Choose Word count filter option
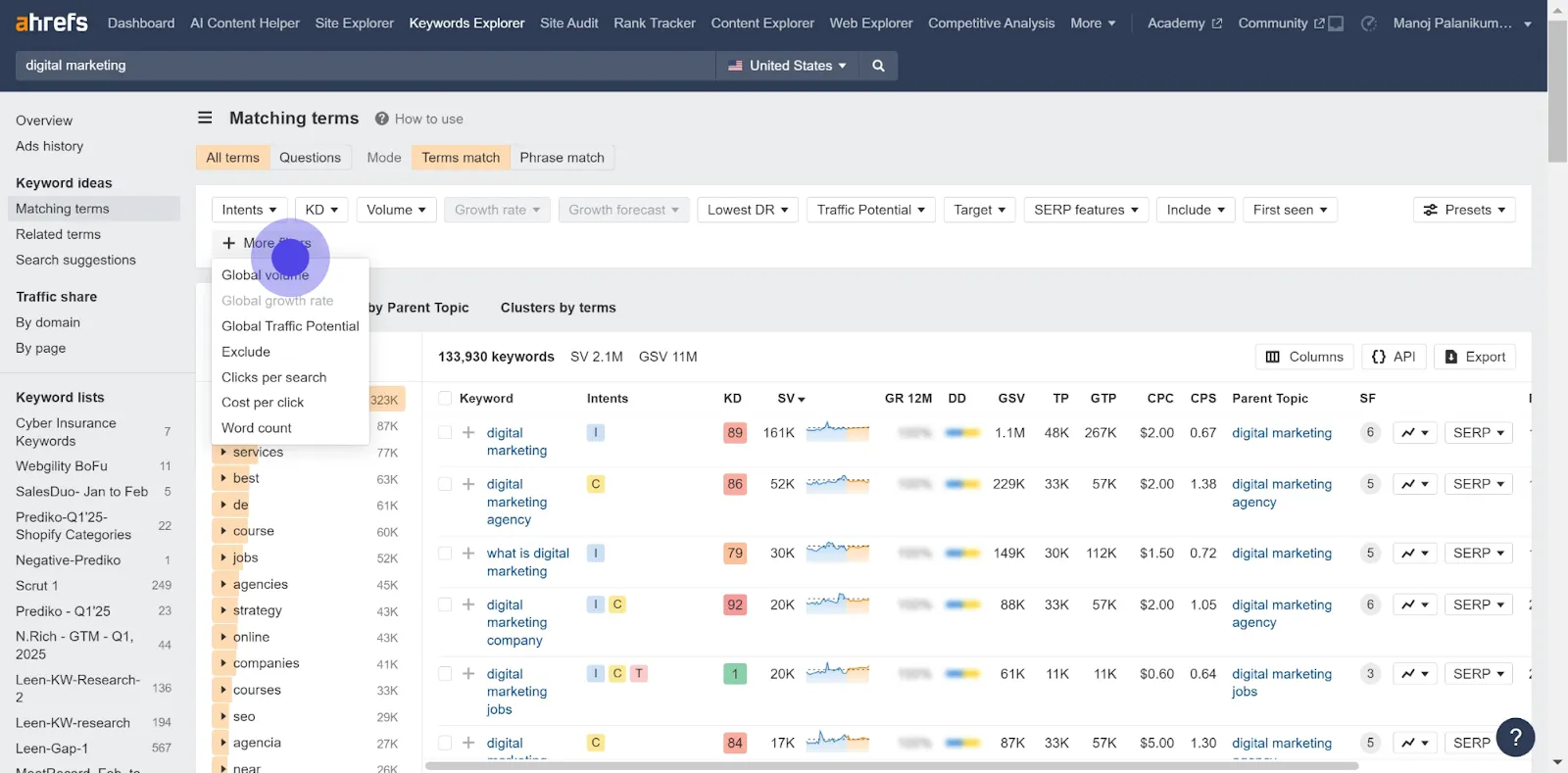The width and height of the screenshot is (1568, 773). [257, 428]
